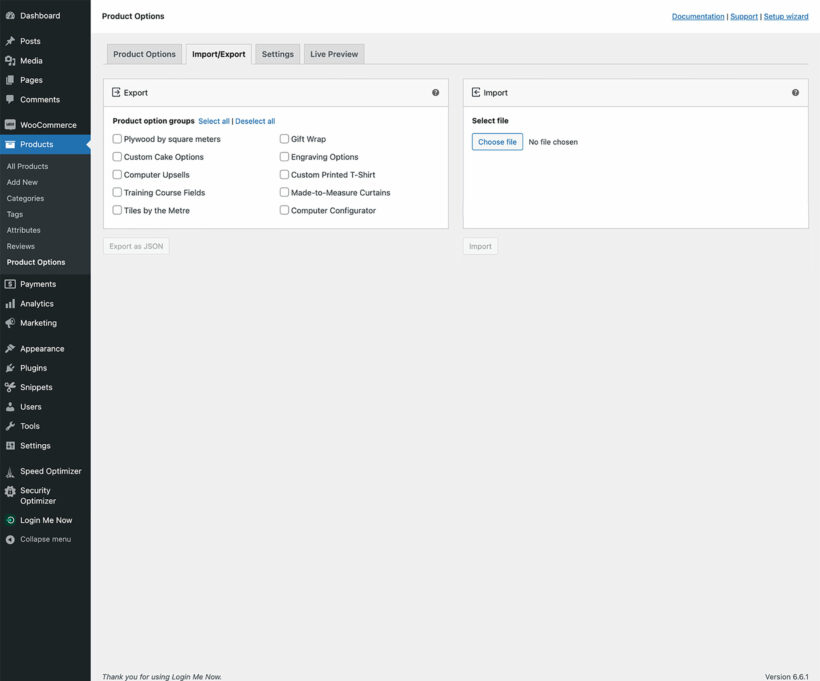Click the help icon on the Import panel
820x681 pixels.
(795, 91)
